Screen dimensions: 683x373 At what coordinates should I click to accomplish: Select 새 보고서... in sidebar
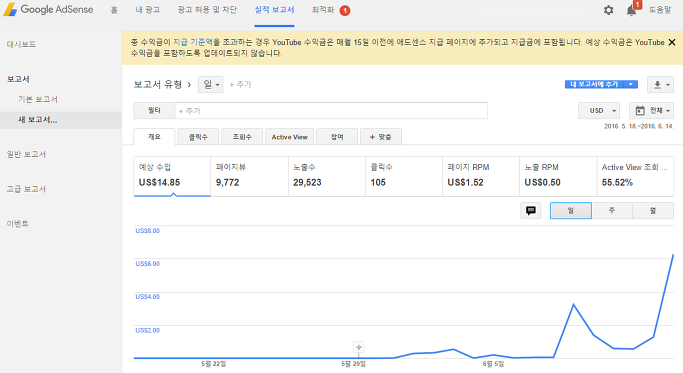coord(61,120)
